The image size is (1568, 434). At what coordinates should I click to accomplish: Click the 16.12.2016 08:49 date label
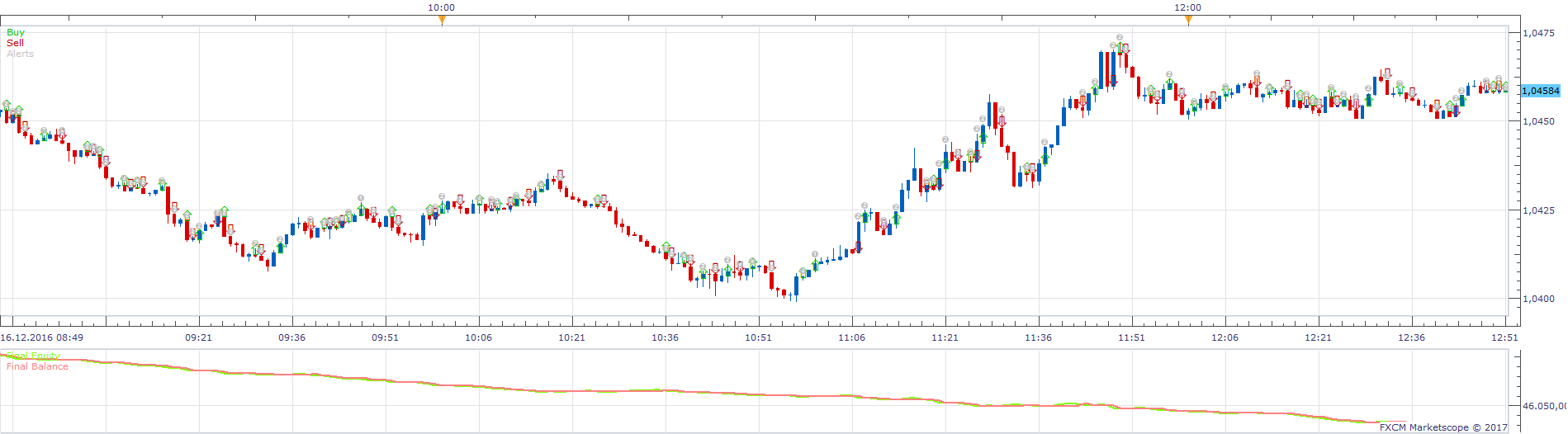(41, 337)
